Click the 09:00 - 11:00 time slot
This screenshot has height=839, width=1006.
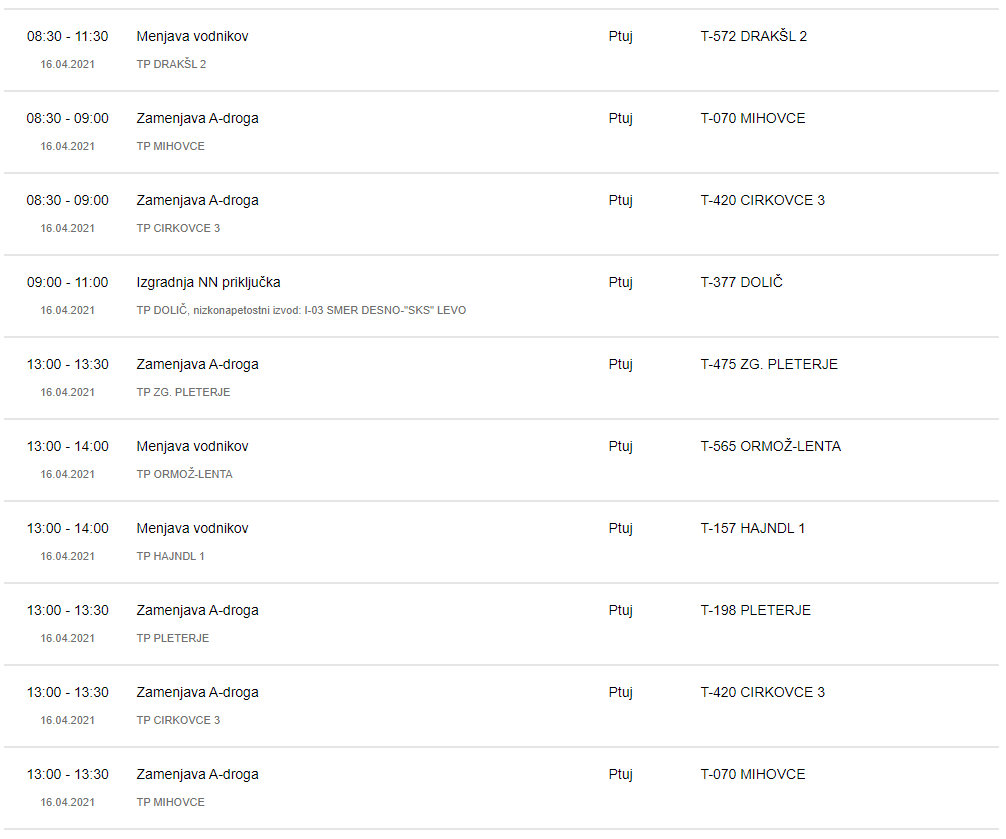click(67, 282)
